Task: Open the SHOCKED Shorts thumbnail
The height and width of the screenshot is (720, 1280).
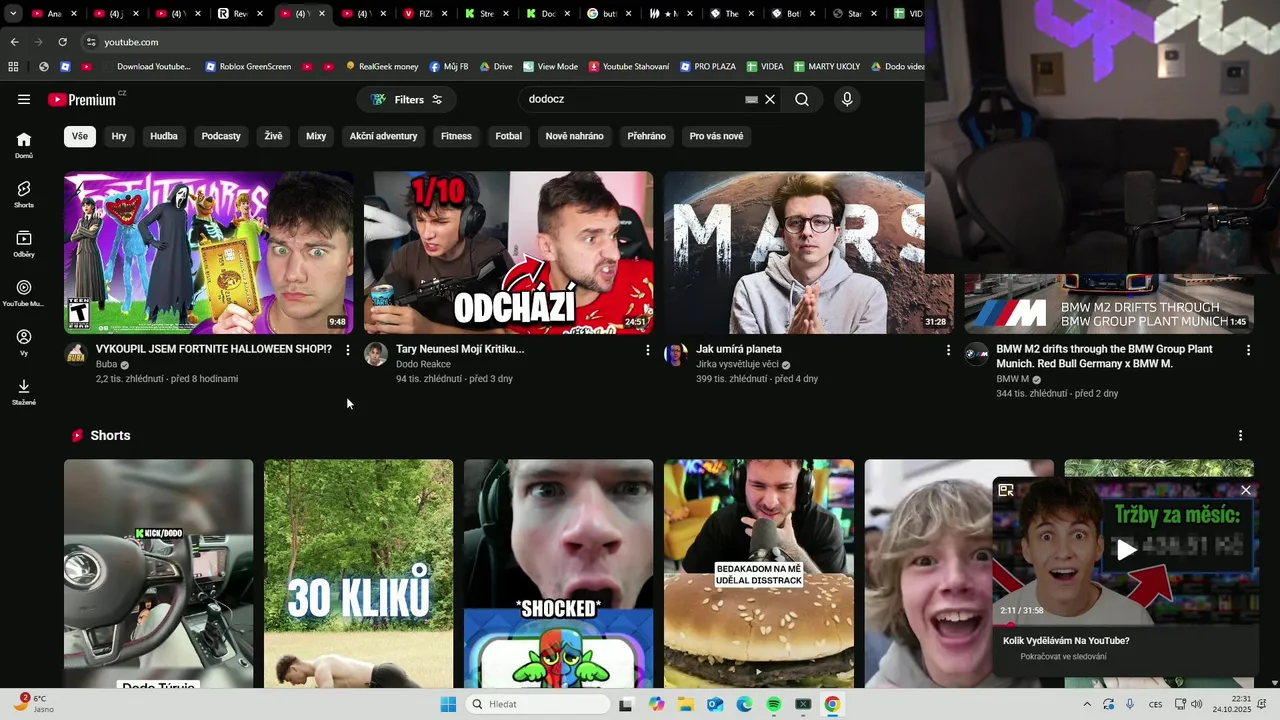Action: pyautogui.click(x=558, y=573)
